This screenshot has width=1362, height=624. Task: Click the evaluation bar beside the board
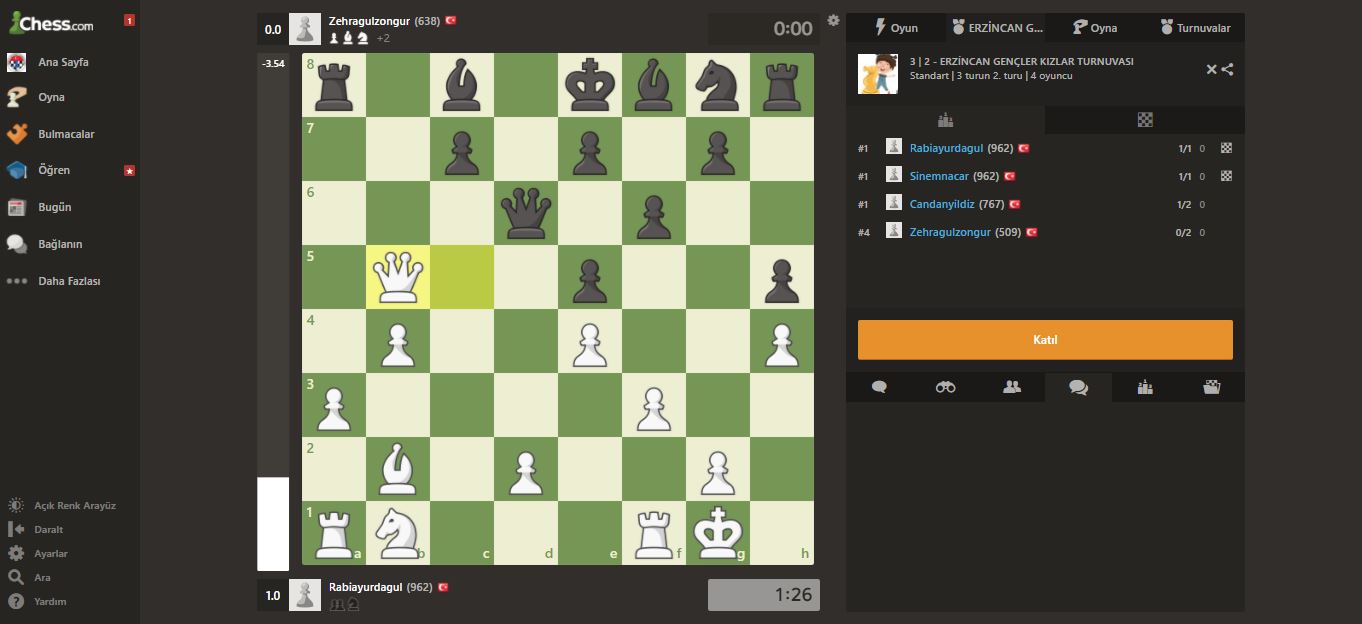(x=273, y=312)
